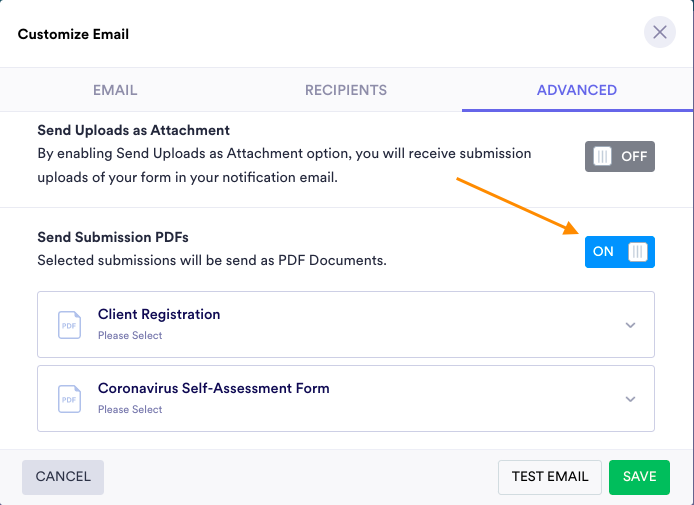694x505 pixels.
Task: Click the "Send Uploads as Attachment" heading
Action: point(134,130)
